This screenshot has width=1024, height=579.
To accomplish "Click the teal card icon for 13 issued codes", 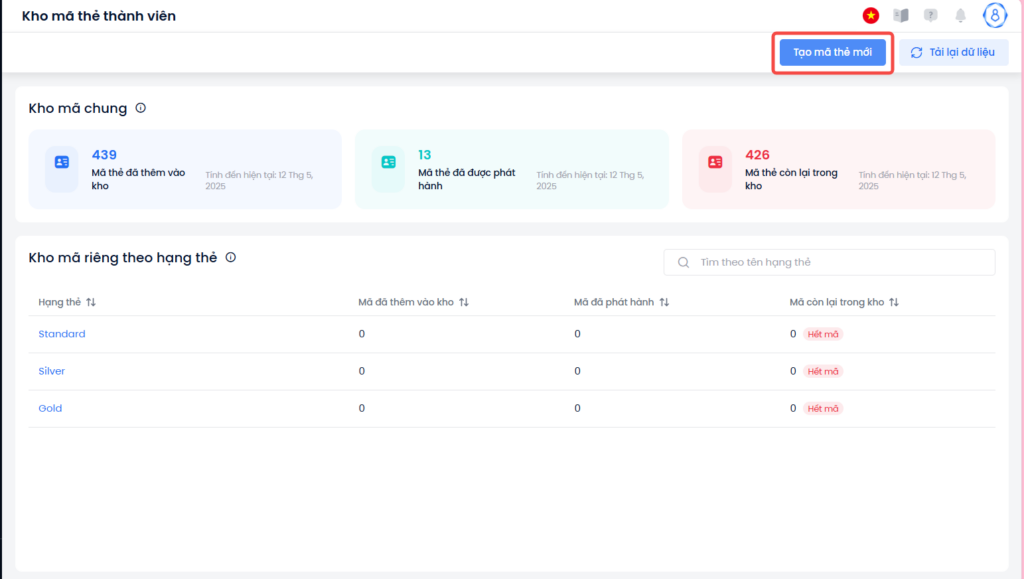I will (389, 162).
